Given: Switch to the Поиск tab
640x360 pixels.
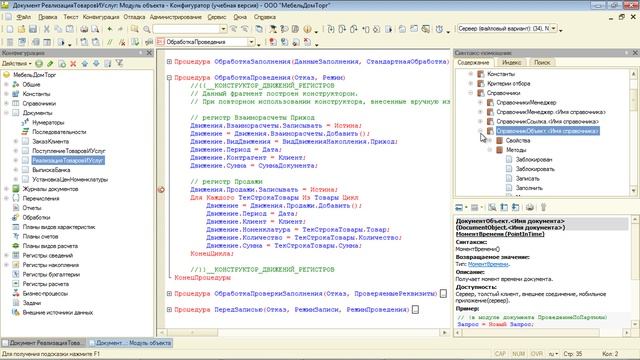Looking at the screenshot, I should click(x=542, y=62).
